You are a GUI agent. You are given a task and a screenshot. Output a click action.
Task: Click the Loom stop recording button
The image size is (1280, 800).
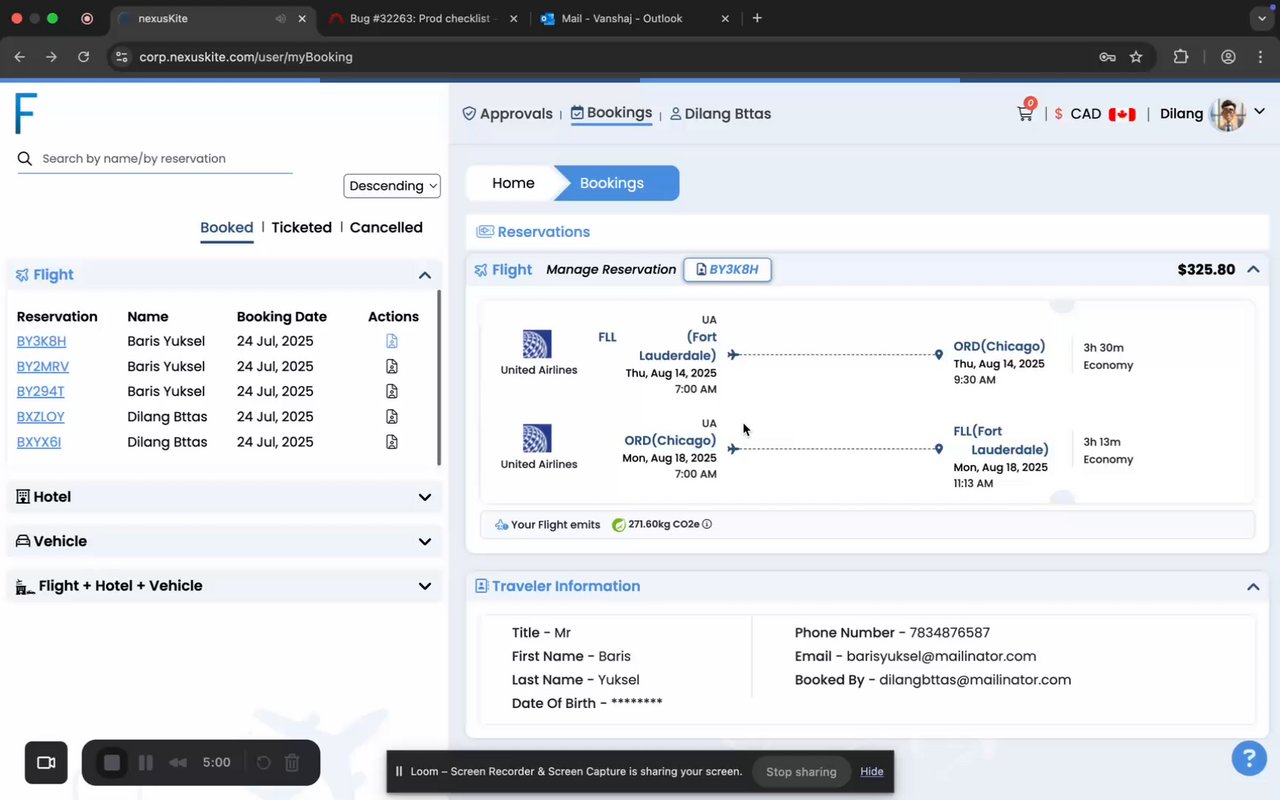point(112,763)
